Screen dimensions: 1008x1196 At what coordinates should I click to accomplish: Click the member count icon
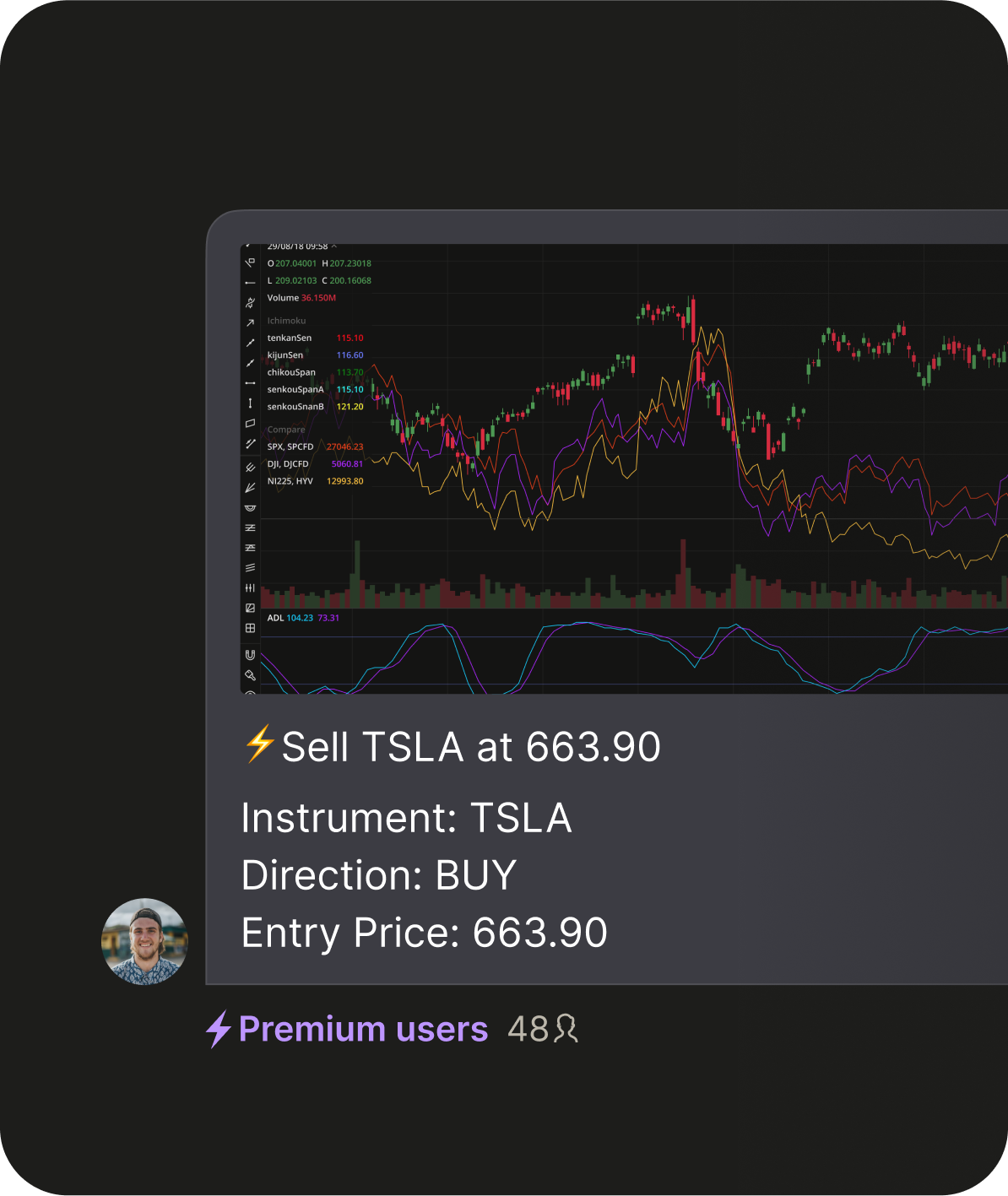tap(566, 1029)
